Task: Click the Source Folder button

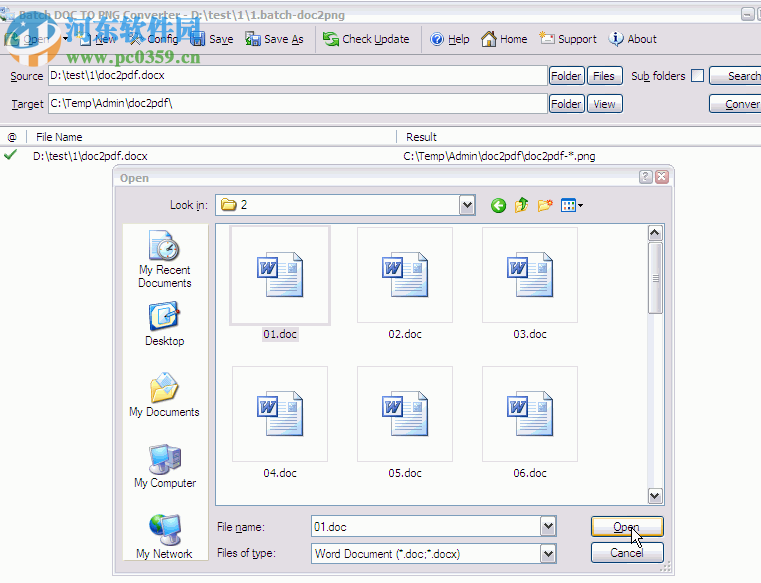Action: click(566, 76)
